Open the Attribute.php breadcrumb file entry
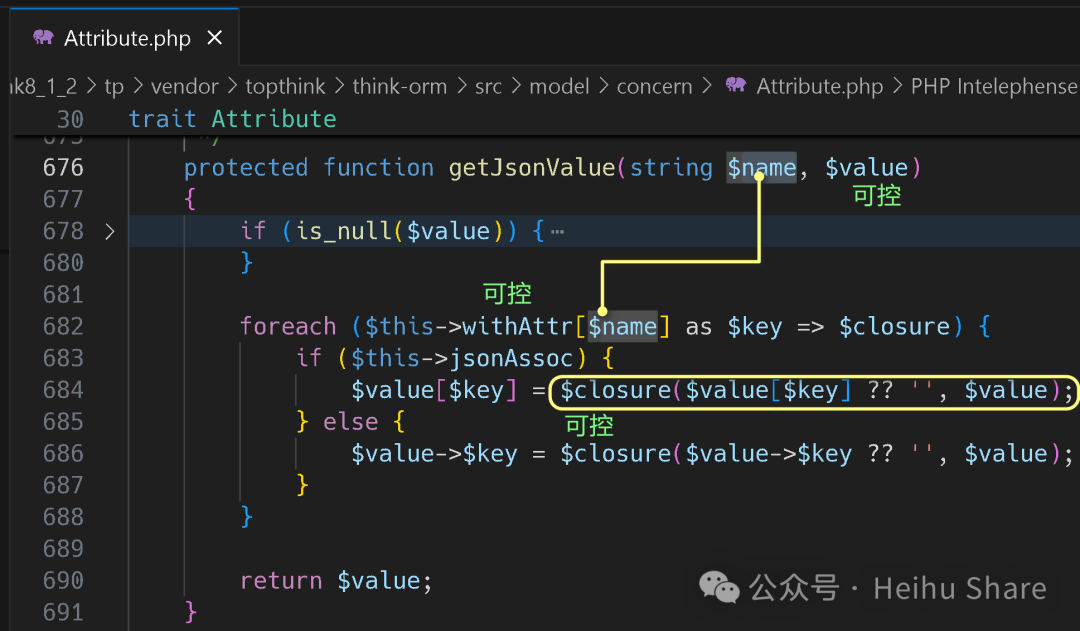 coord(820,86)
